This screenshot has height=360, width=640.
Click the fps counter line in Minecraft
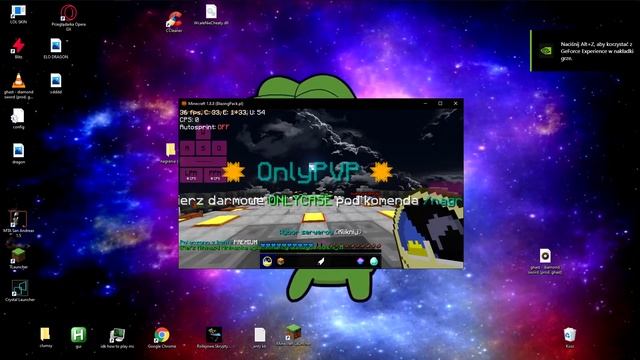click(222, 112)
